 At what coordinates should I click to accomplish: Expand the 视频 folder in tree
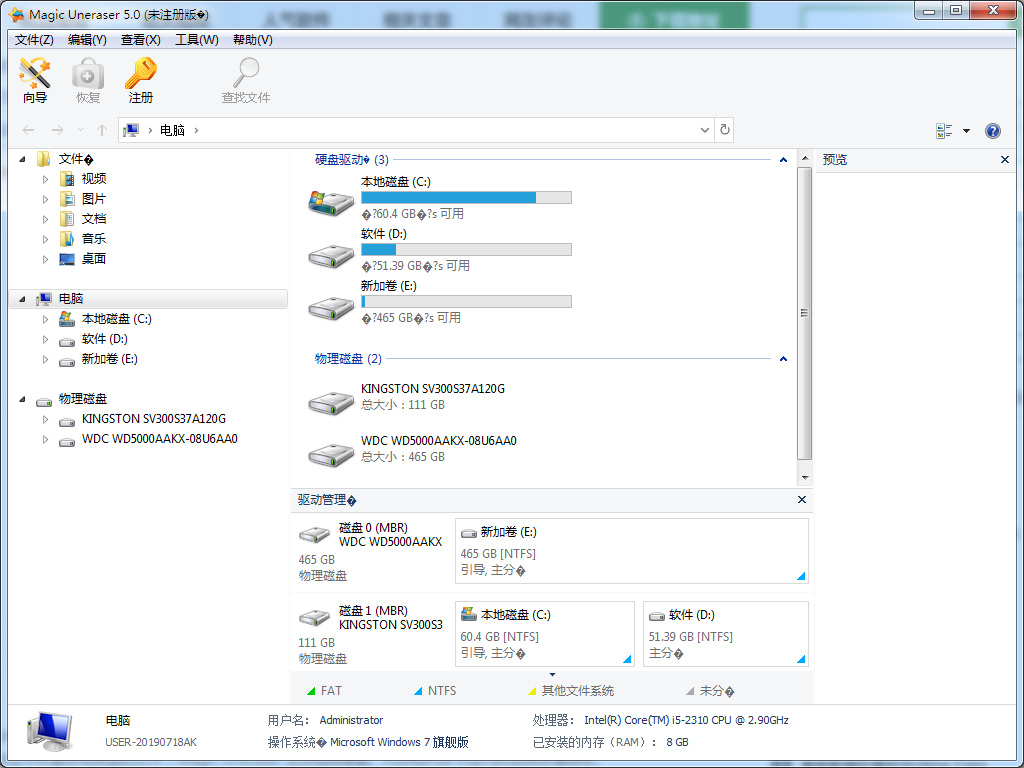coord(45,179)
